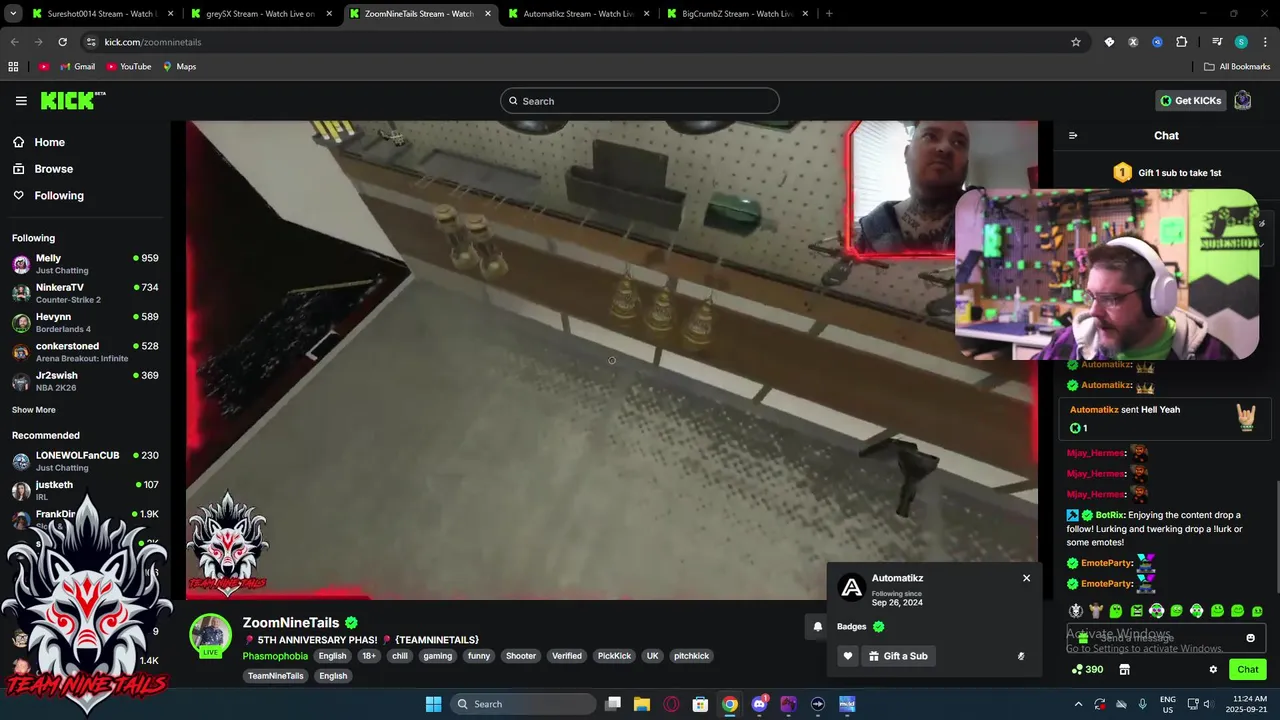Click the heart button in Automatikz card
This screenshot has width=1280, height=720.
(848, 656)
